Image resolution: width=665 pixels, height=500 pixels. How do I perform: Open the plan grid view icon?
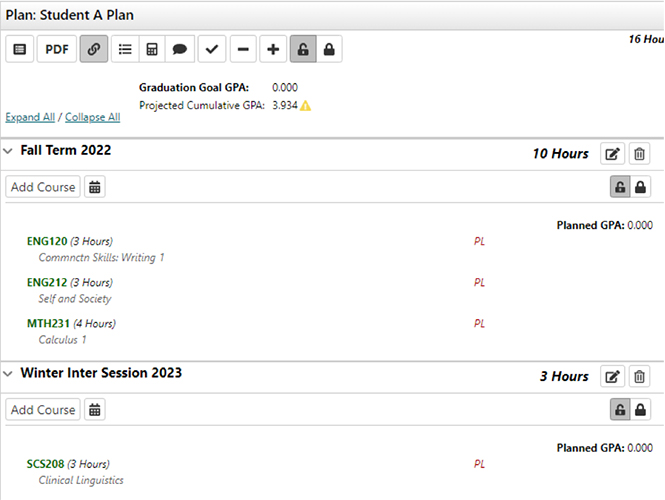click(x=20, y=49)
